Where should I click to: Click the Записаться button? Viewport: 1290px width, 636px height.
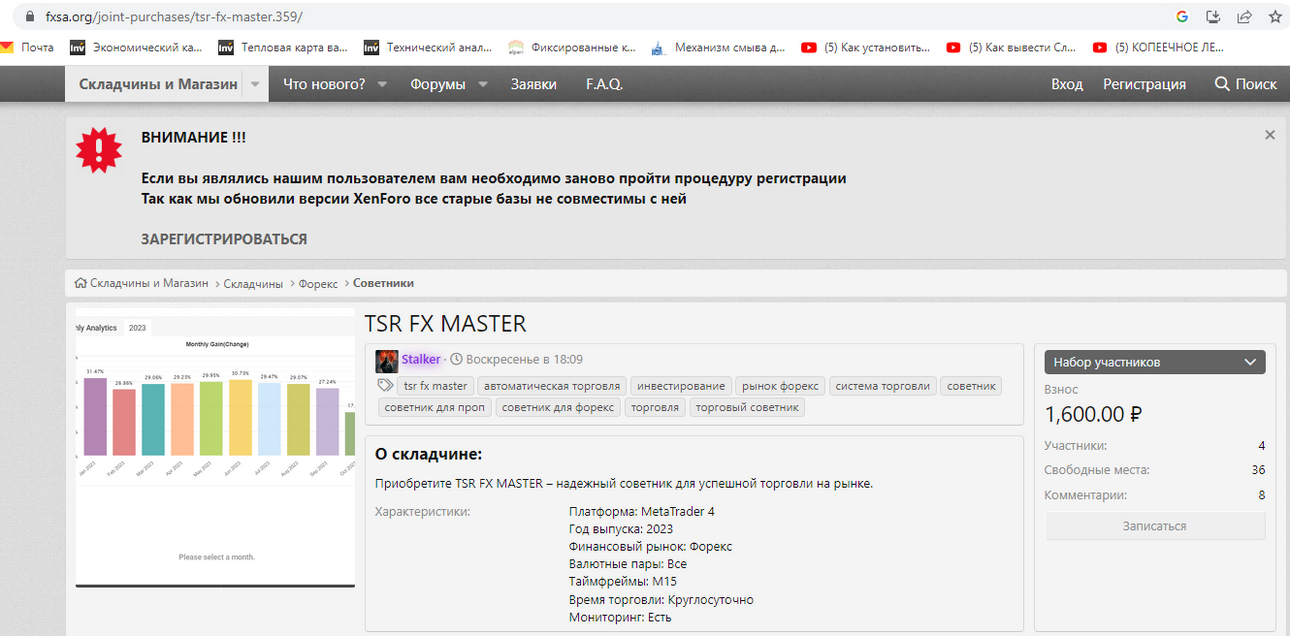[1155, 526]
